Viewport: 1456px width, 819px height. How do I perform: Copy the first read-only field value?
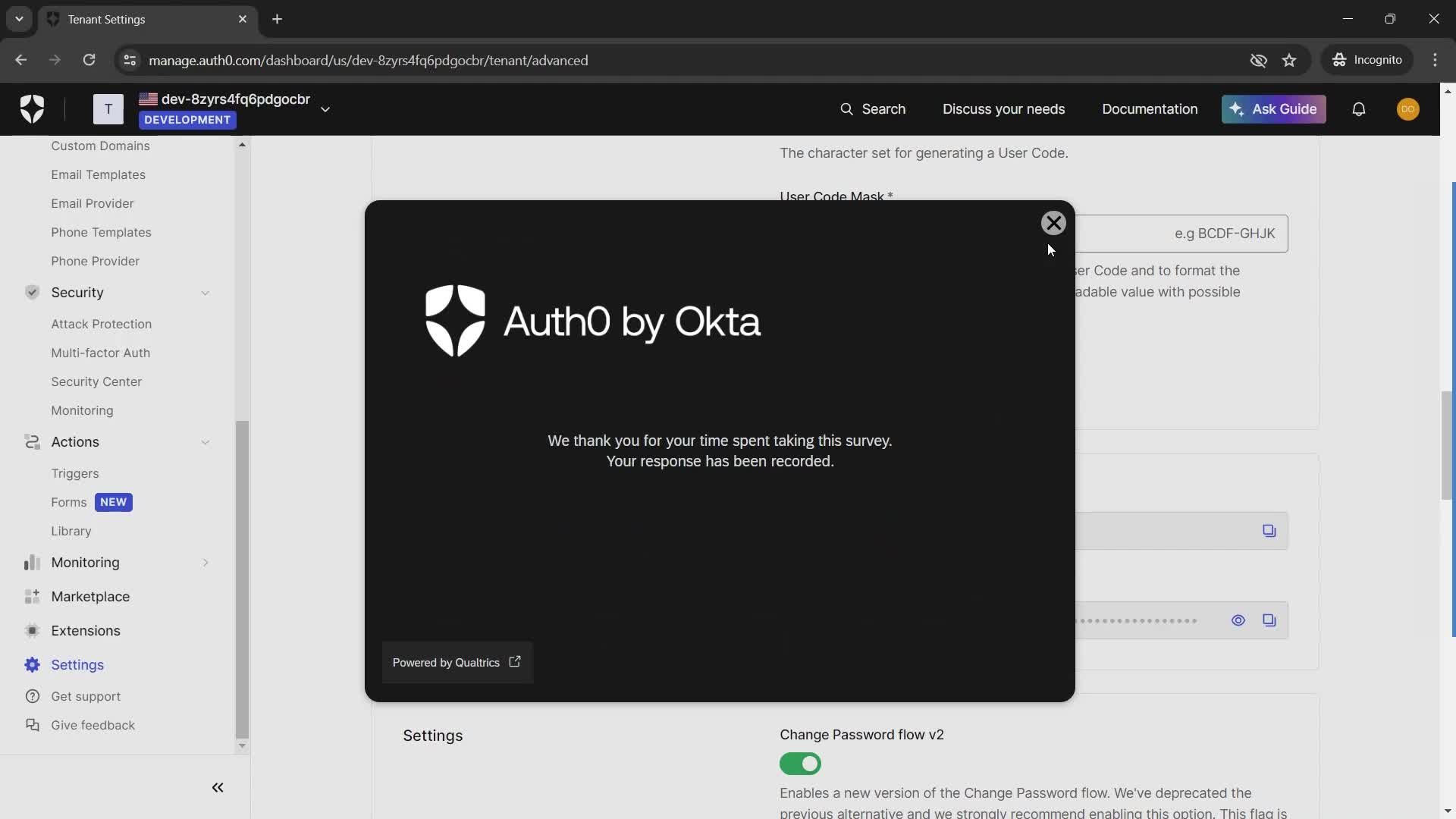(x=1269, y=531)
